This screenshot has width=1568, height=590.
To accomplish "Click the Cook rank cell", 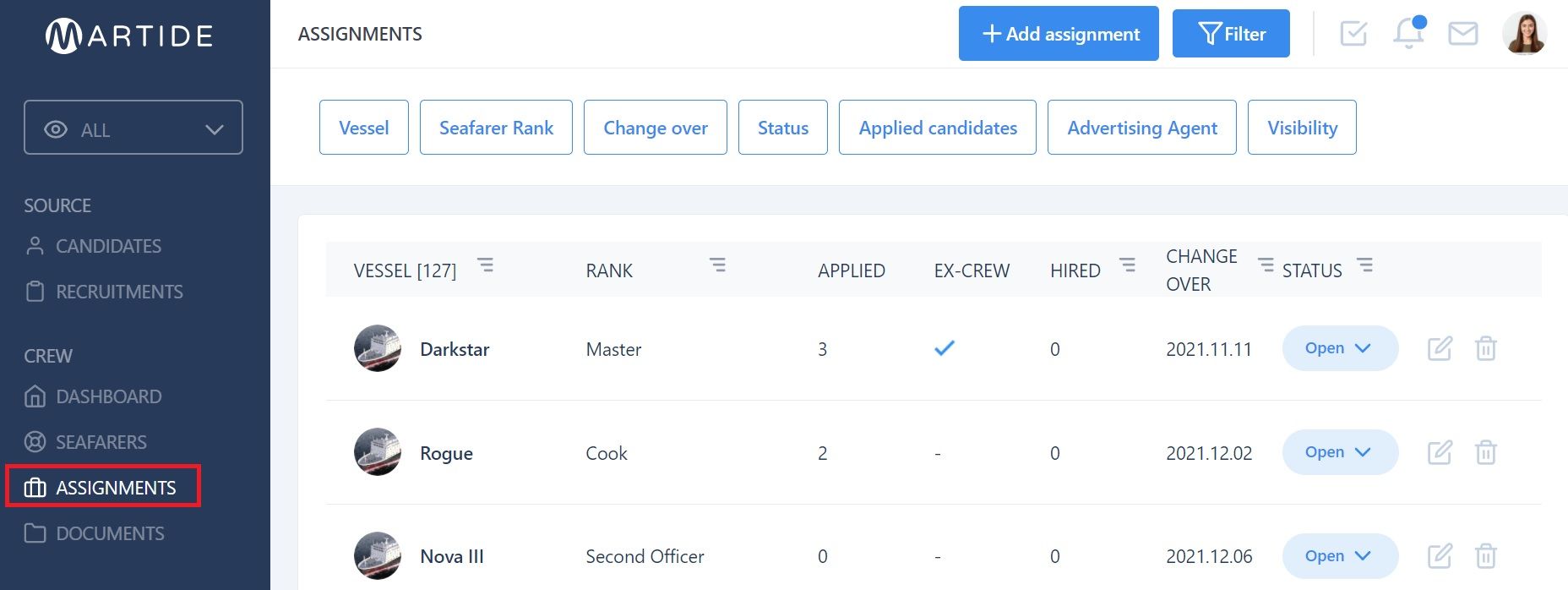I will point(607,453).
